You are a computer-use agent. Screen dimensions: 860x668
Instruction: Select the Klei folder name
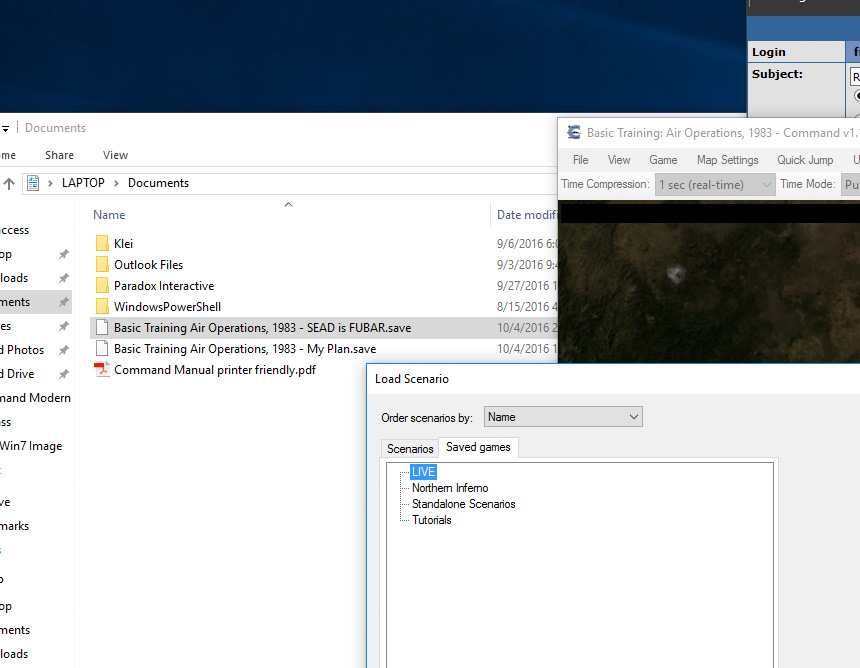123,244
